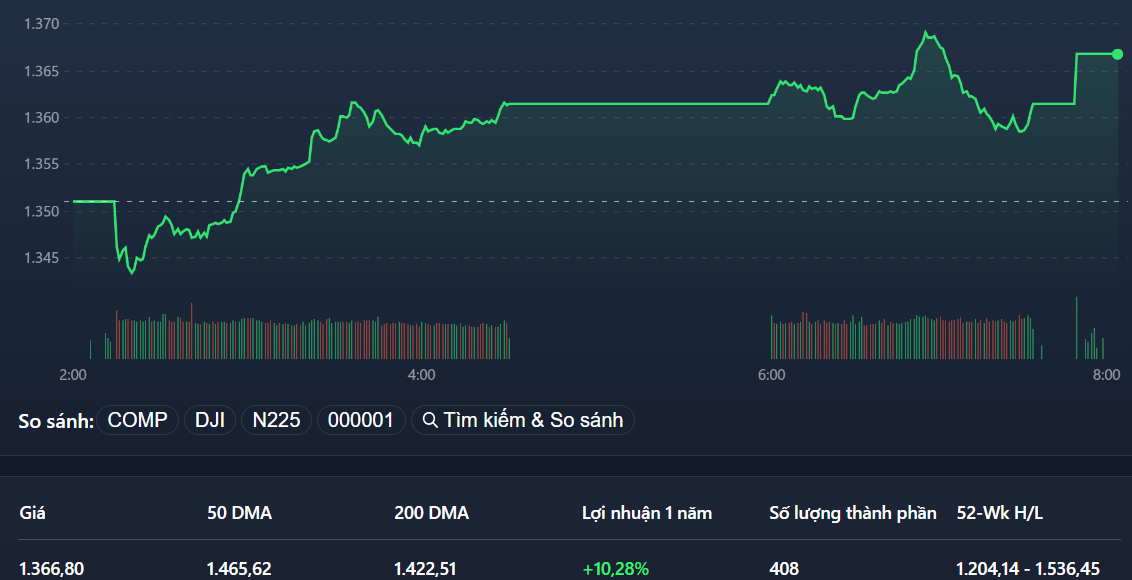Select the 000001 comparison chip
Viewport: 1132px width, 580px height.
coord(361,419)
